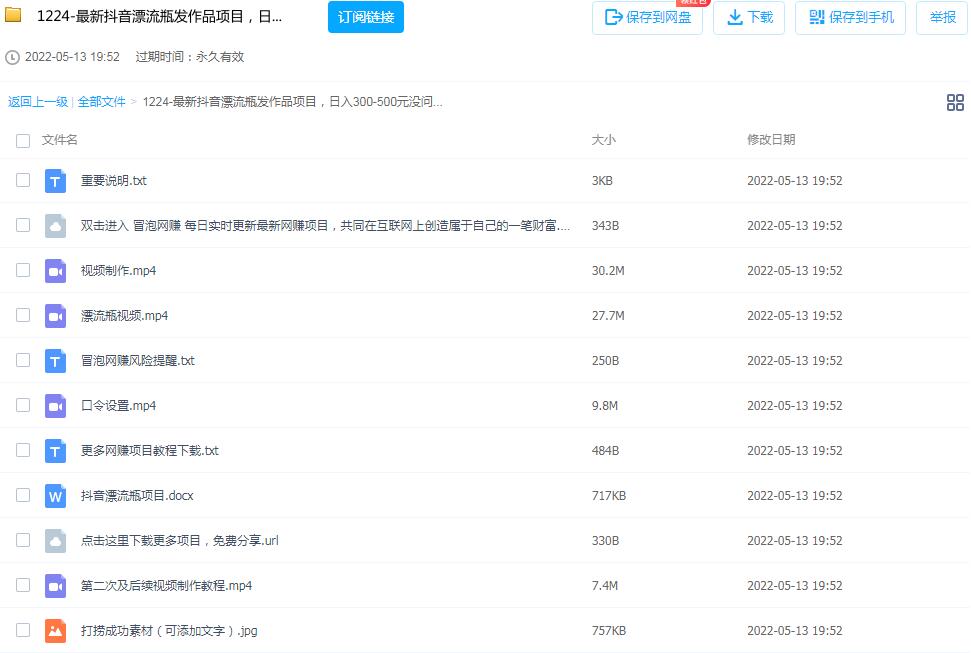The width and height of the screenshot is (971, 653).
Task: Click the folder title 1224-最新抖音漂流瓶发作品项目
Action: pyautogui.click(x=159, y=17)
